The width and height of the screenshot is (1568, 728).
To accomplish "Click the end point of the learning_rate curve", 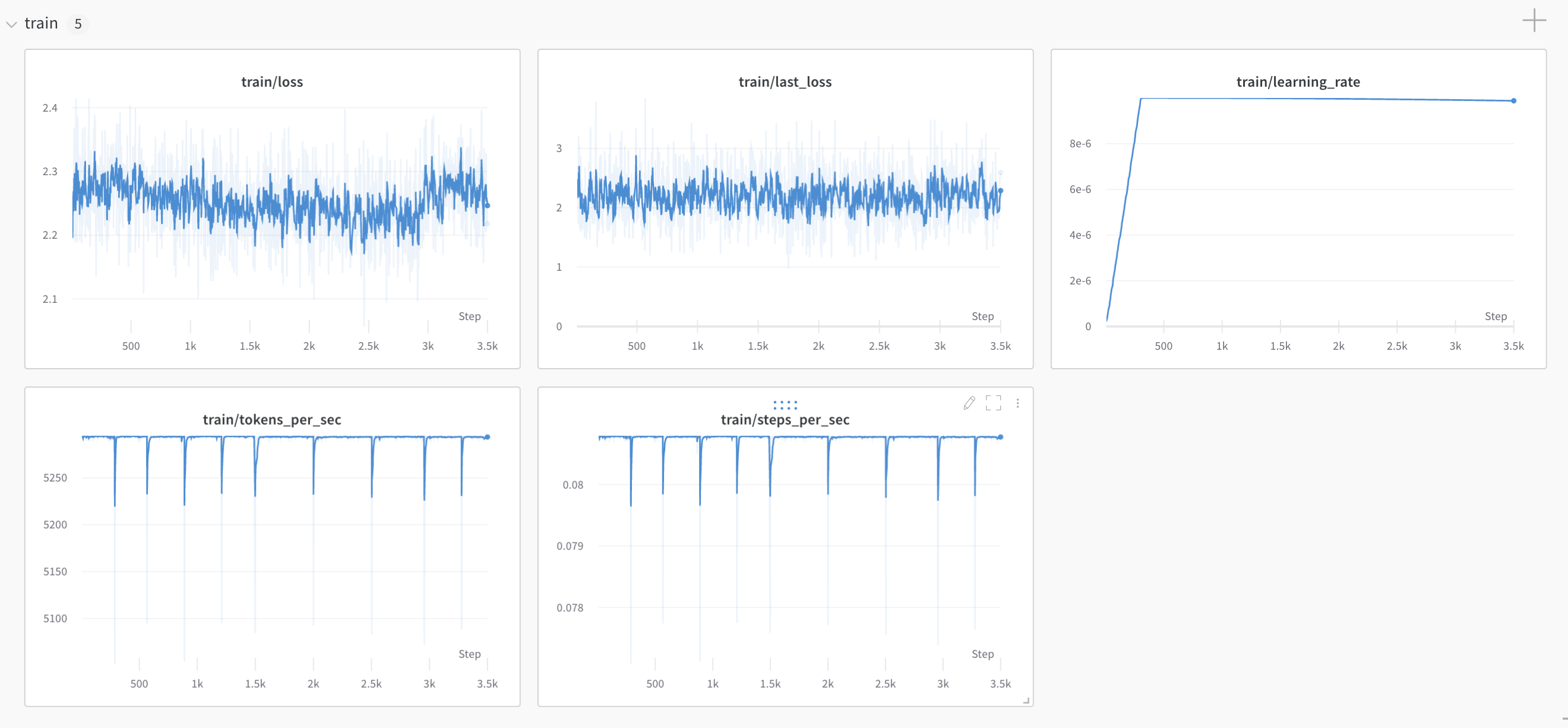I will (1513, 101).
